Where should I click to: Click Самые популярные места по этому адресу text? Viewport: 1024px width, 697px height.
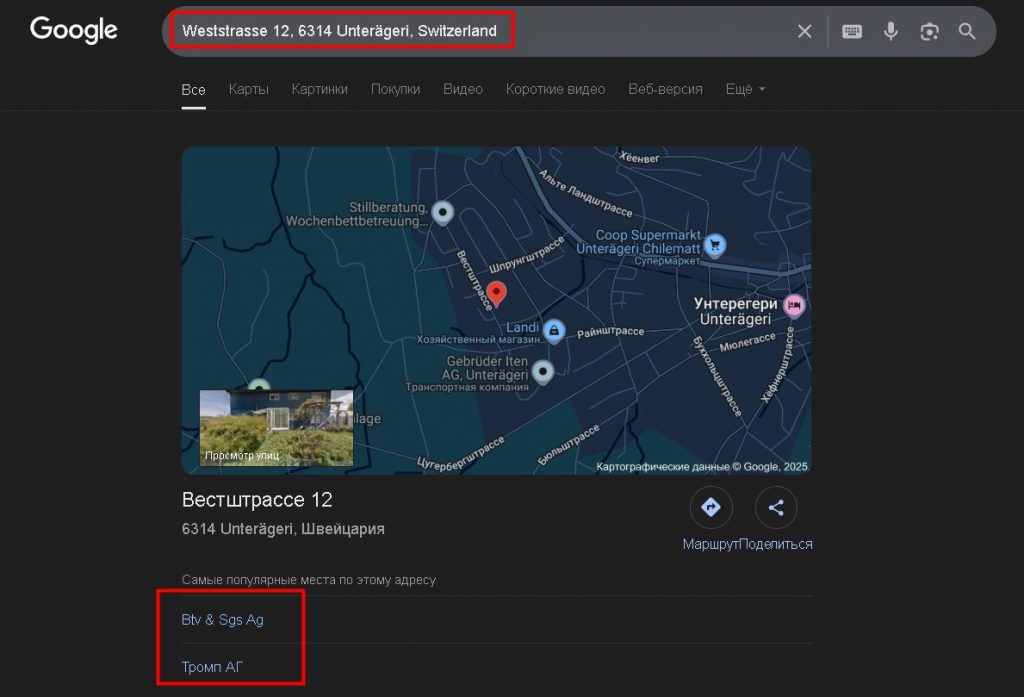coord(308,579)
